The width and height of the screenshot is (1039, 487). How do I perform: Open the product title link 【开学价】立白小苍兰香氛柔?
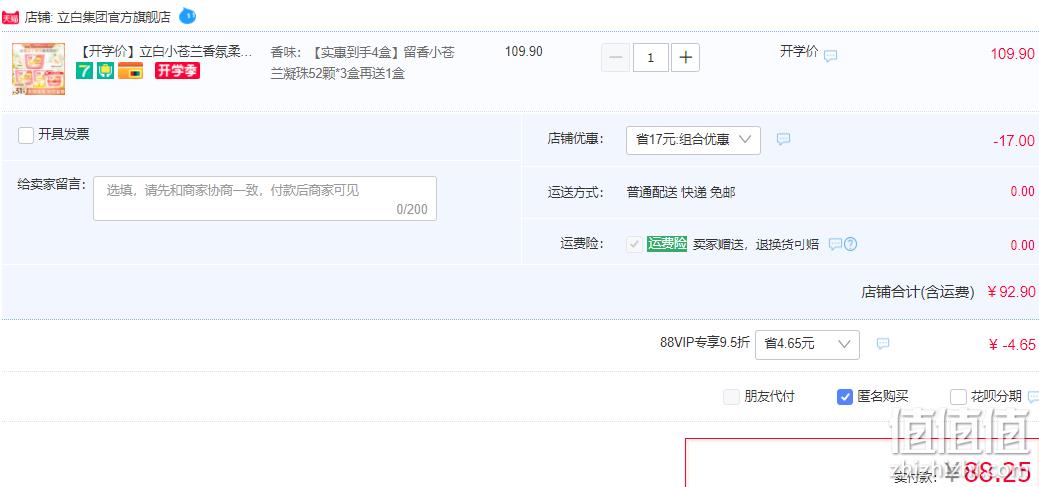165,52
